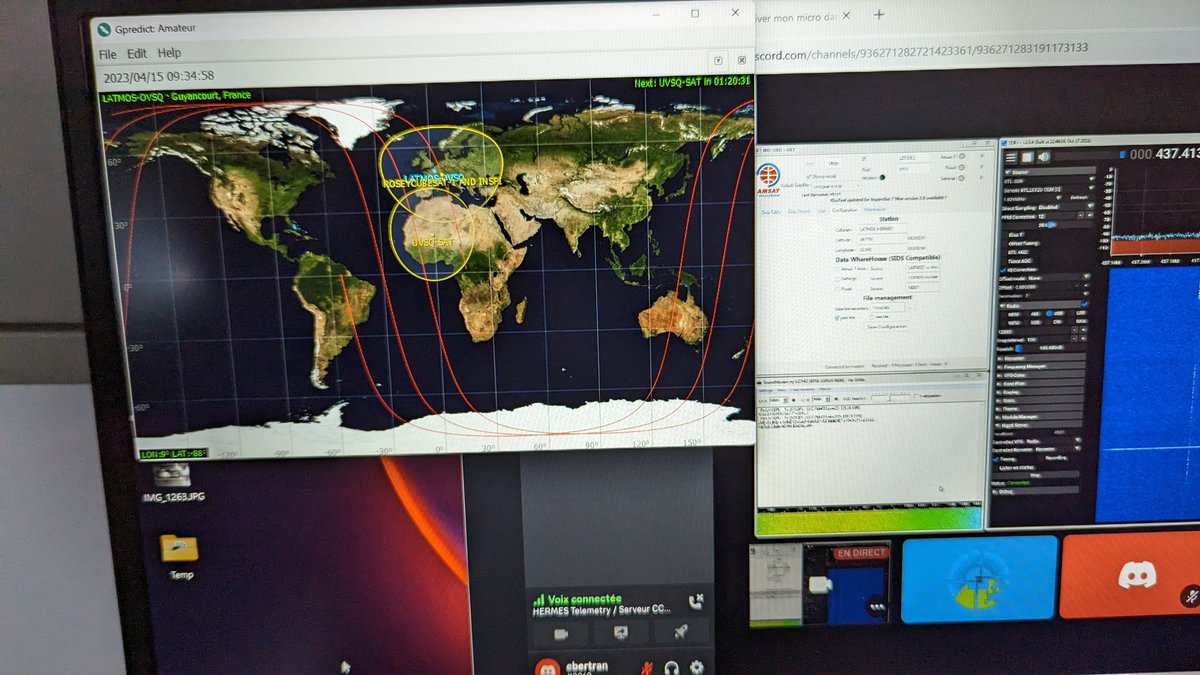
Task: Open Gpredict File menu
Action: tap(107, 53)
